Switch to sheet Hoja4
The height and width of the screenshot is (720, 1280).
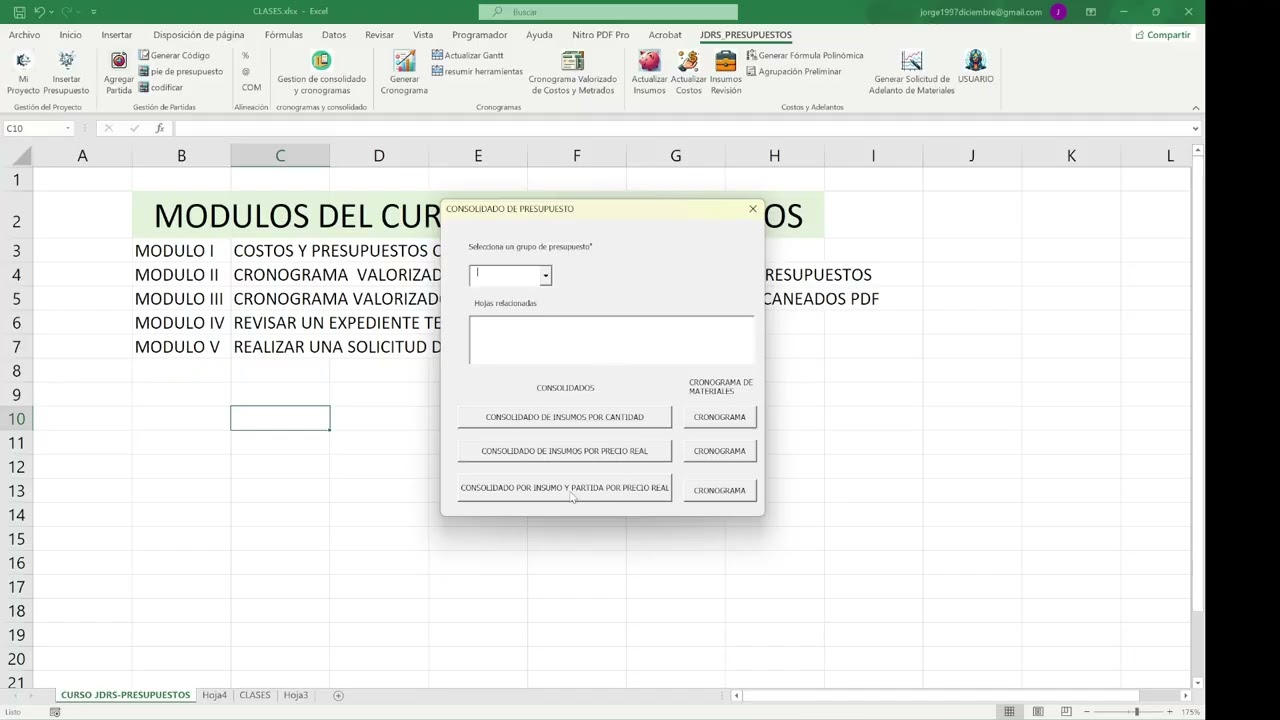click(x=214, y=695)
